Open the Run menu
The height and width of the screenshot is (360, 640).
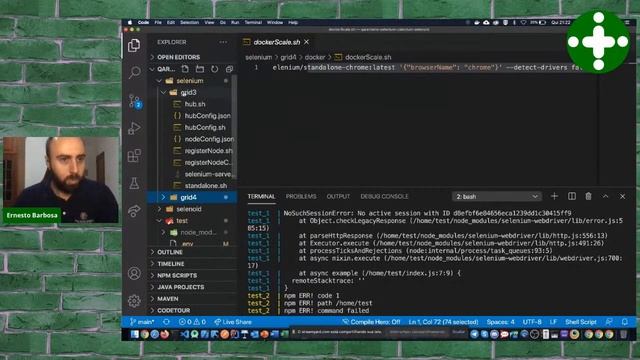[x=235, y=22]
